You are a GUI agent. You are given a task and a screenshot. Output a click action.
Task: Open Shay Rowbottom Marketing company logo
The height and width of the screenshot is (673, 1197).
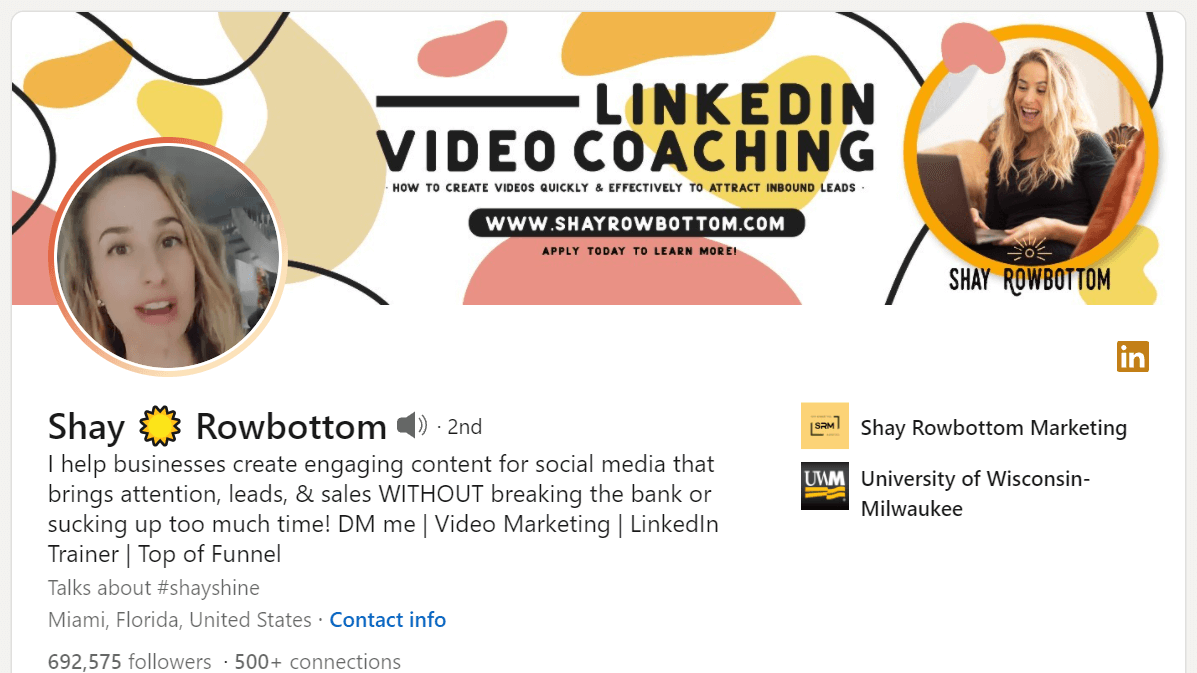[824, 426]
